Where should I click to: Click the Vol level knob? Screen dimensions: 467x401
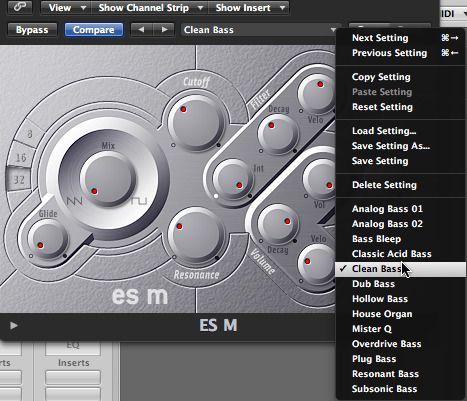tap(319, 180)
